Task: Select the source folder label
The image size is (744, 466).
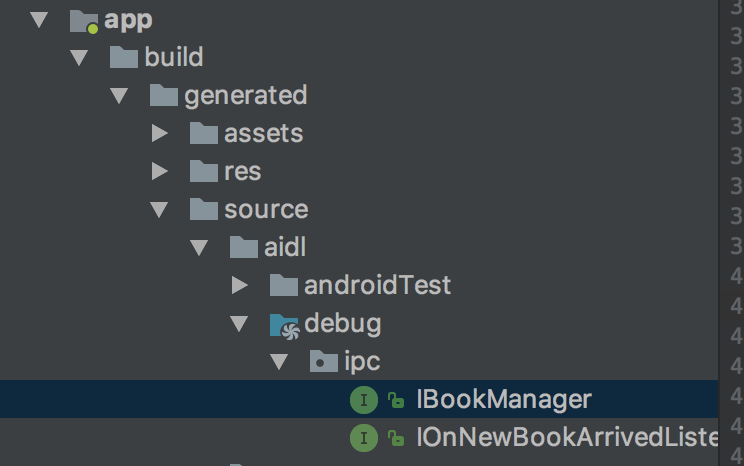Action: pos(266,210)
